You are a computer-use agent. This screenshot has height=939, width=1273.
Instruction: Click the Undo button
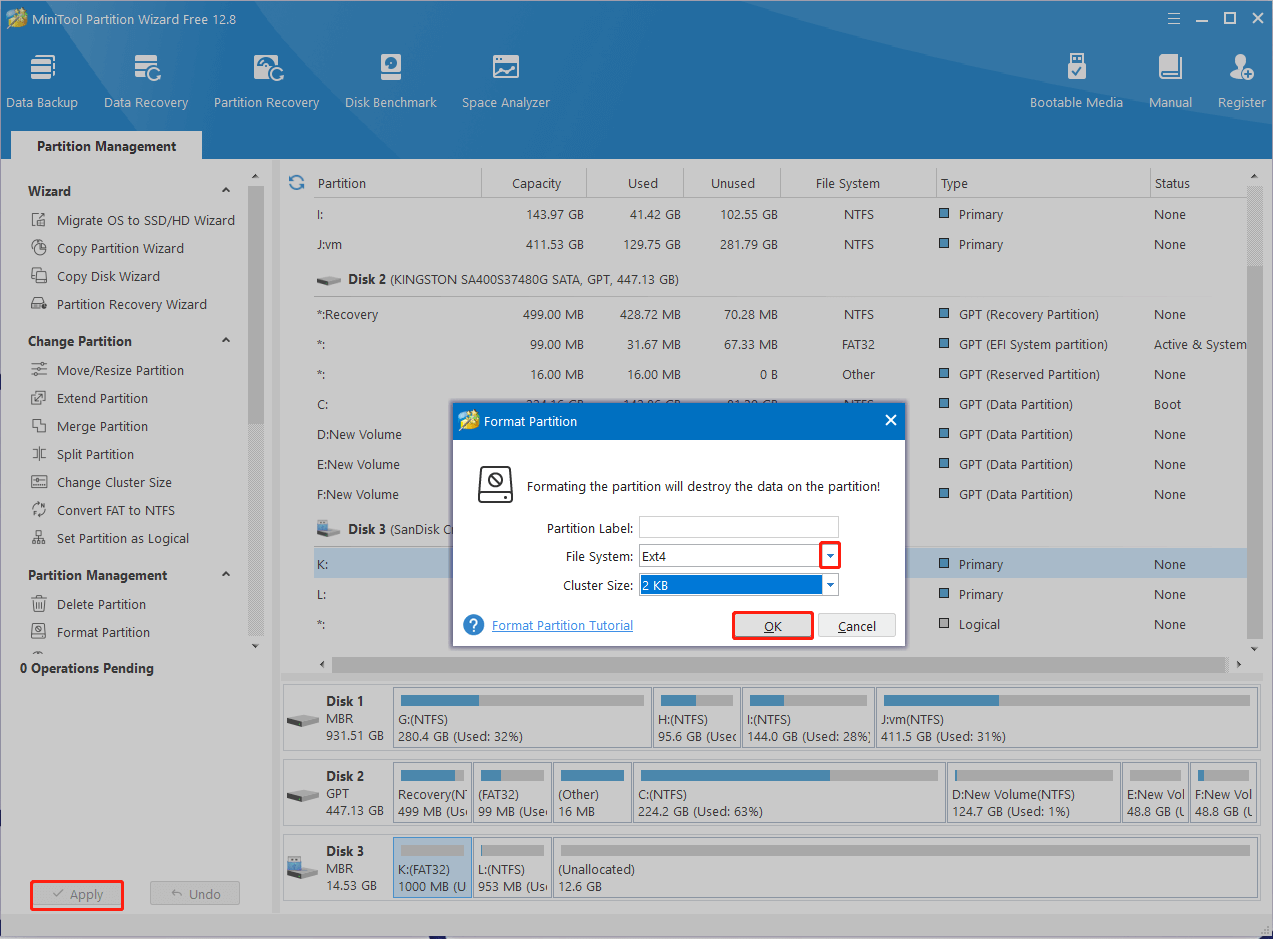(195, 894)
